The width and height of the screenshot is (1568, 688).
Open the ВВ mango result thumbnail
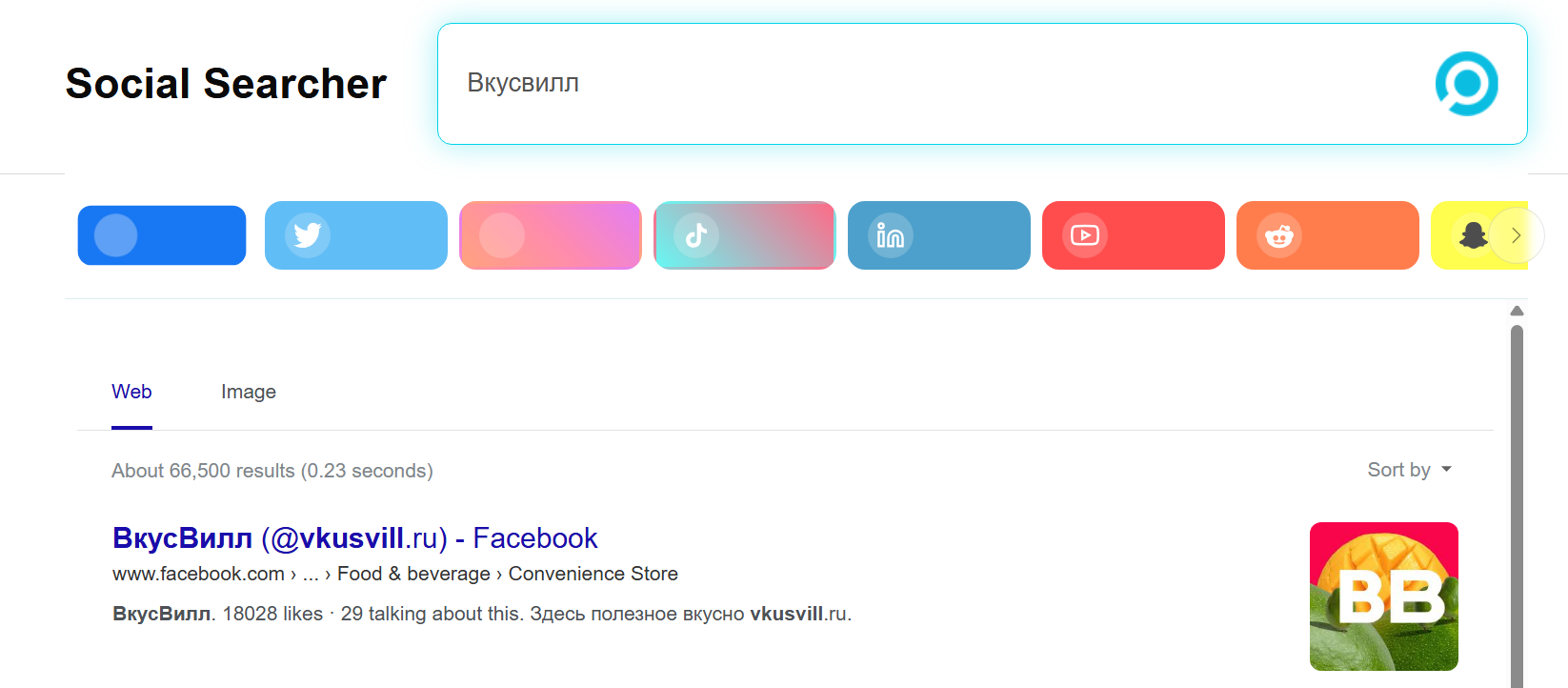[x=1384, y=597]
